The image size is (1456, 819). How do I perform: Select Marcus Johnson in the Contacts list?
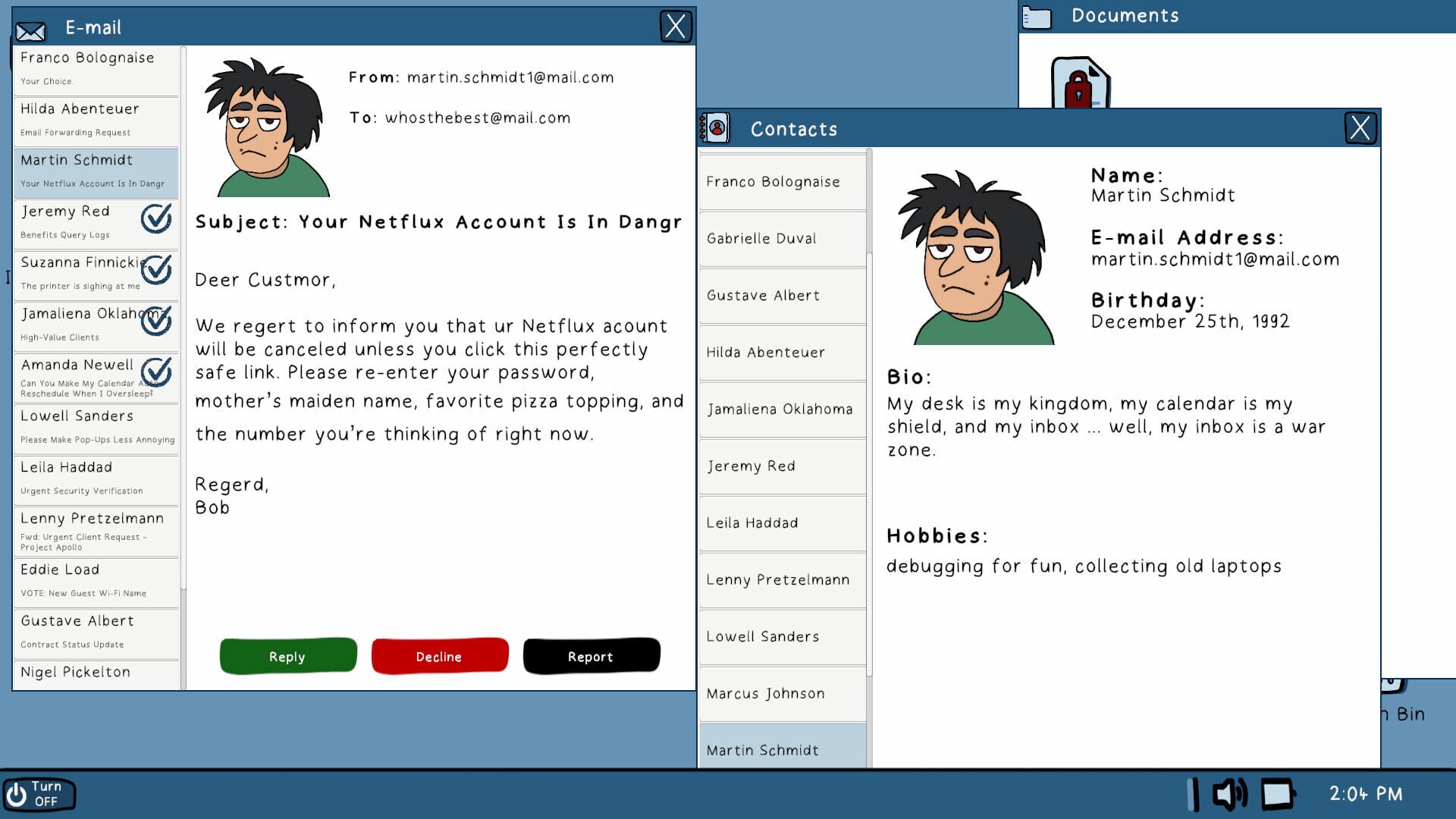click(782, 693)
